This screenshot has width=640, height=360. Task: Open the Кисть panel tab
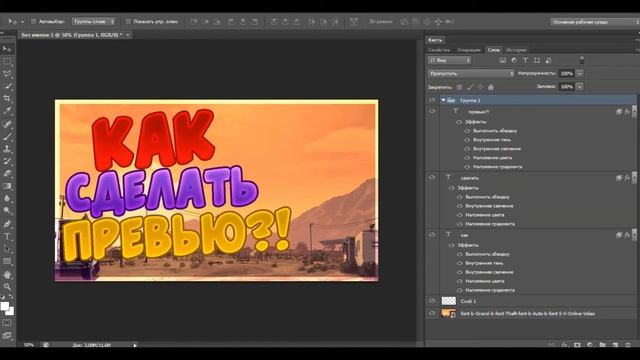click(x=435, y=40)
